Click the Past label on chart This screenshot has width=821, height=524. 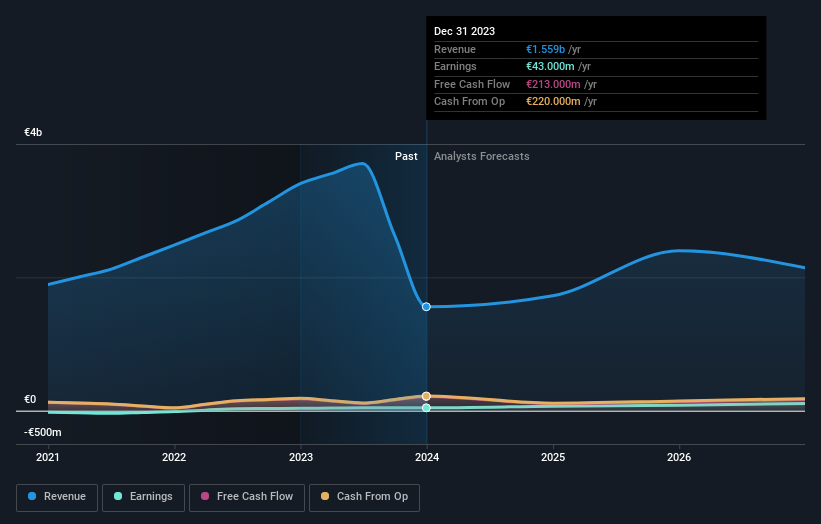(406, 157)
